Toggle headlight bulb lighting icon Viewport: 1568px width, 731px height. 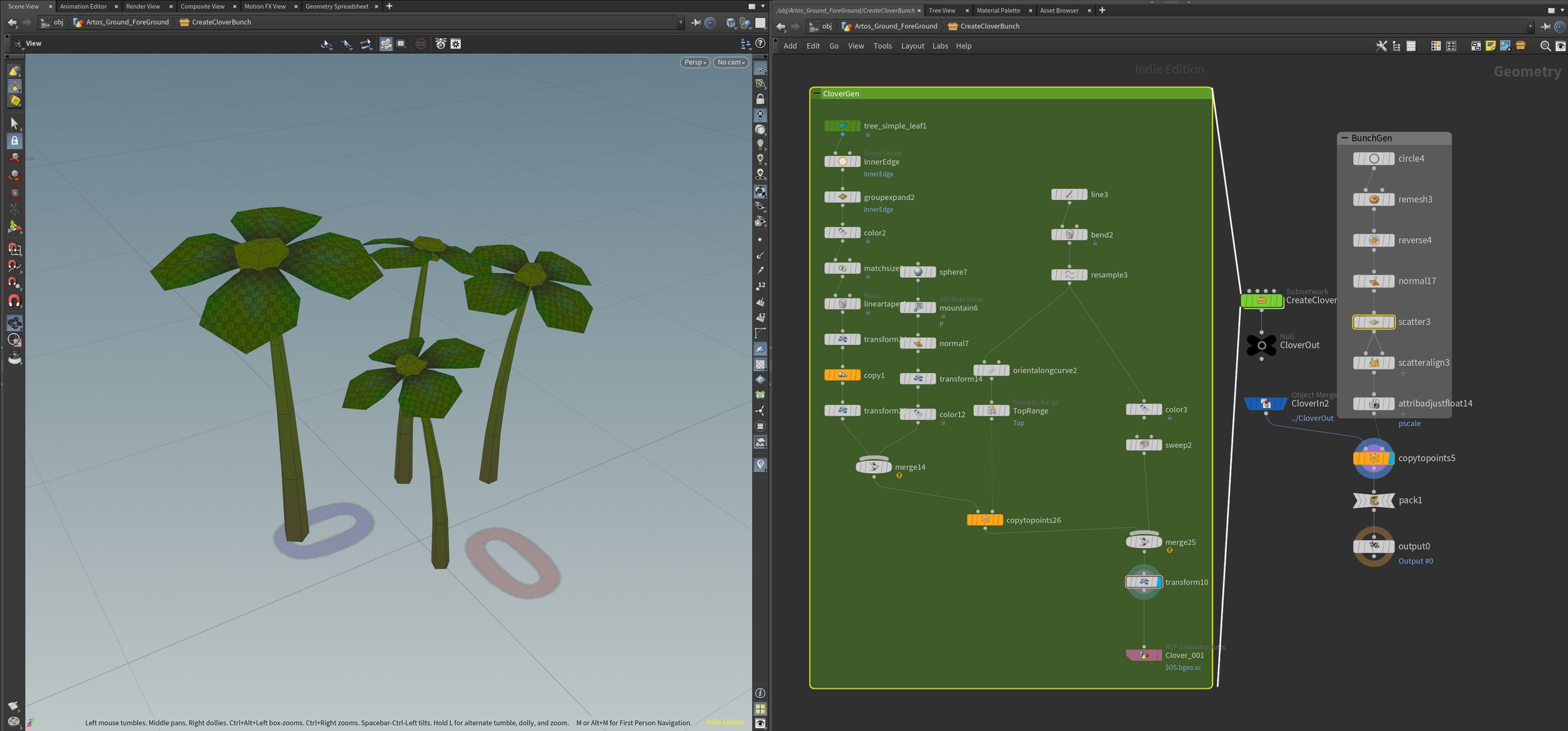760,145
